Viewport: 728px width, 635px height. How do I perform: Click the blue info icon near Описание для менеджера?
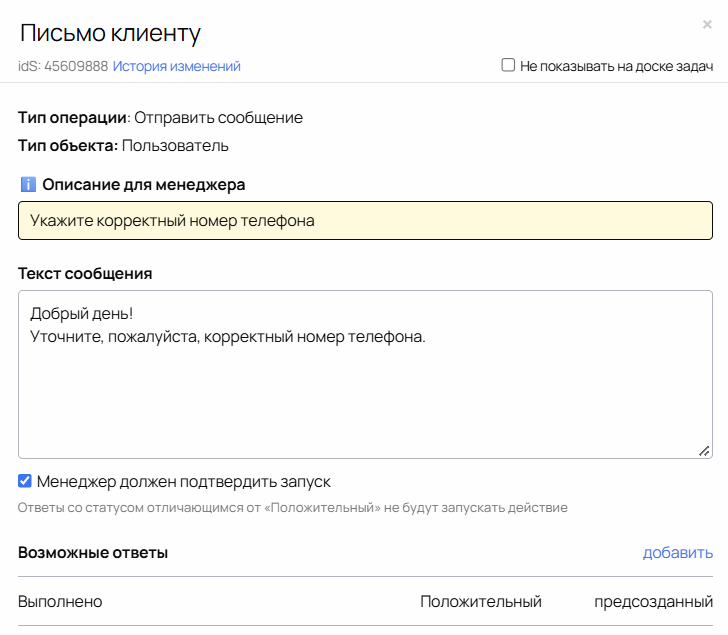(28, 184)
